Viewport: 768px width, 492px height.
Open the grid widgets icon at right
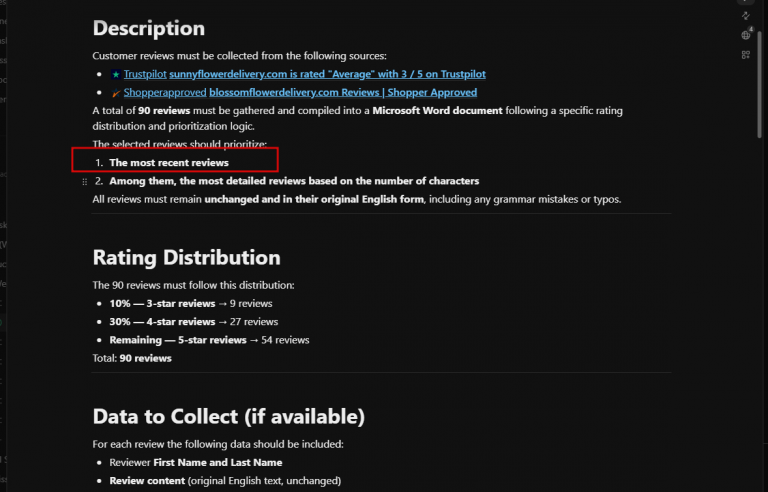pyautogui.click(x=745, y=55)
